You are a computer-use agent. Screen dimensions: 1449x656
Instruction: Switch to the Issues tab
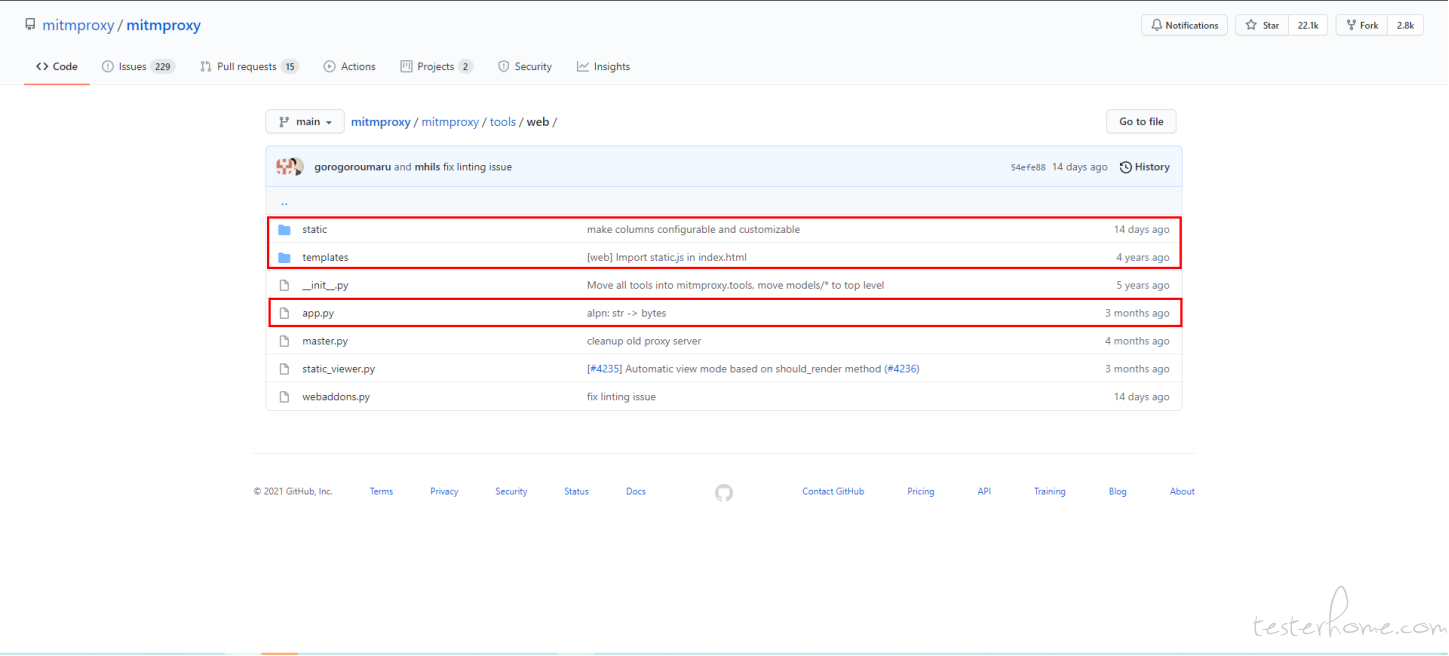[138, 67]
